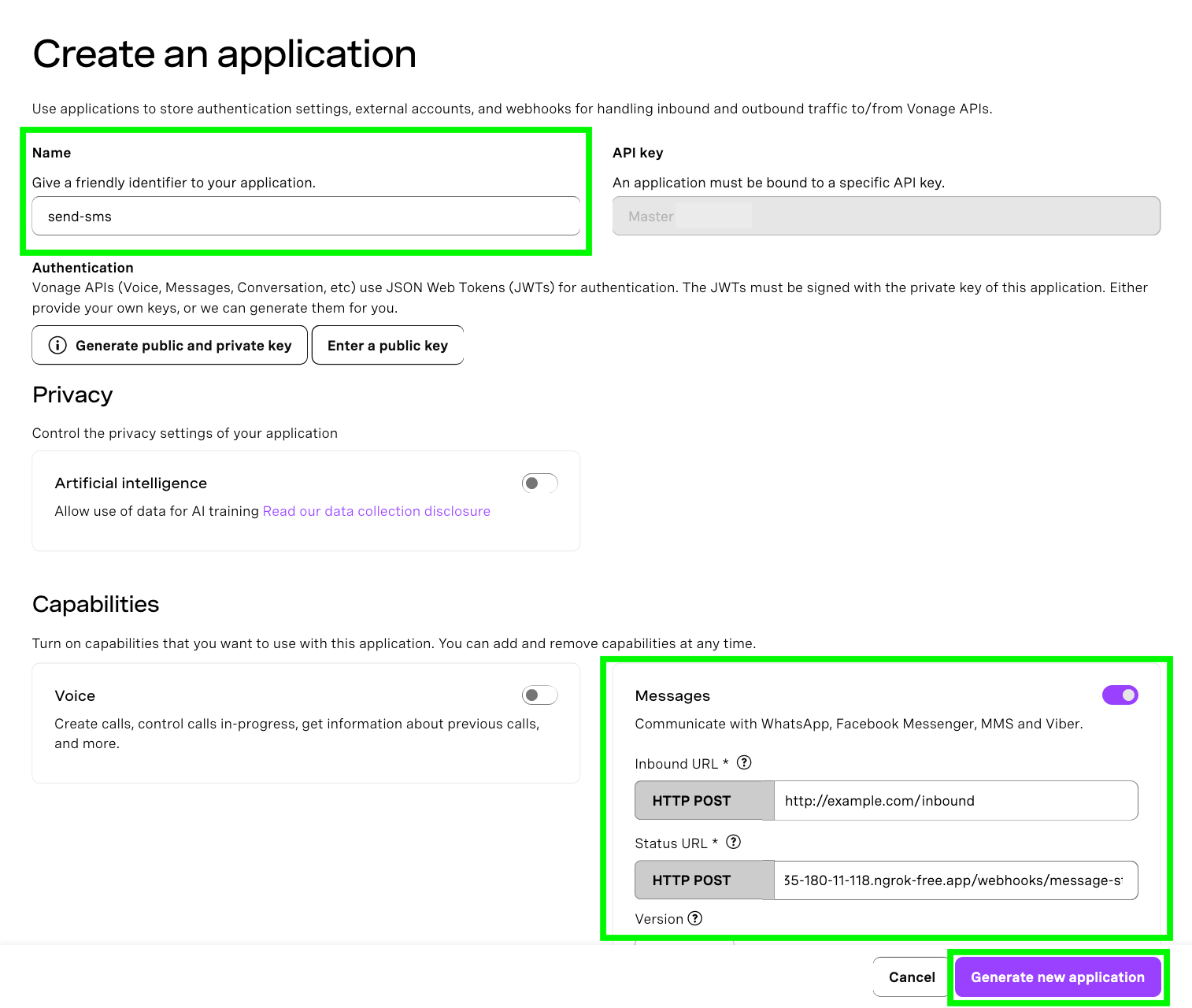This screenshot has height=1008, width=1192.
Task: Enable the Voice capability
Action: (x=539, y=695)
